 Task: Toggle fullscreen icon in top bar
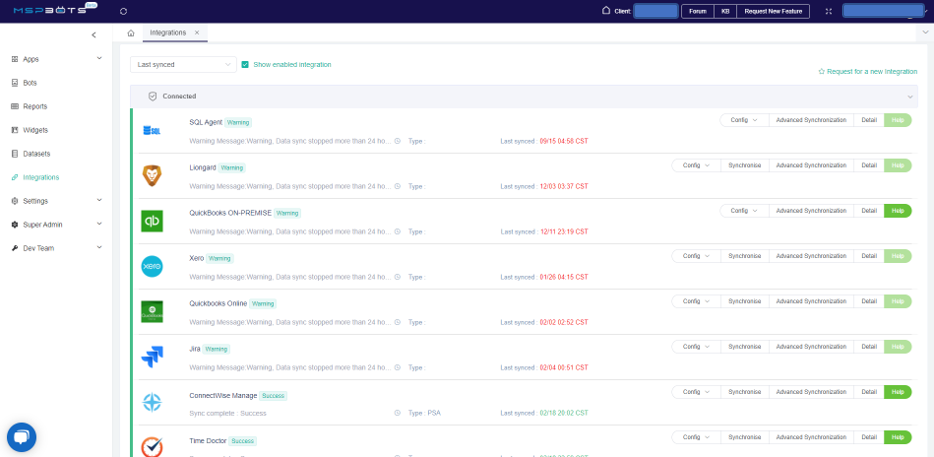pos(829,11)
